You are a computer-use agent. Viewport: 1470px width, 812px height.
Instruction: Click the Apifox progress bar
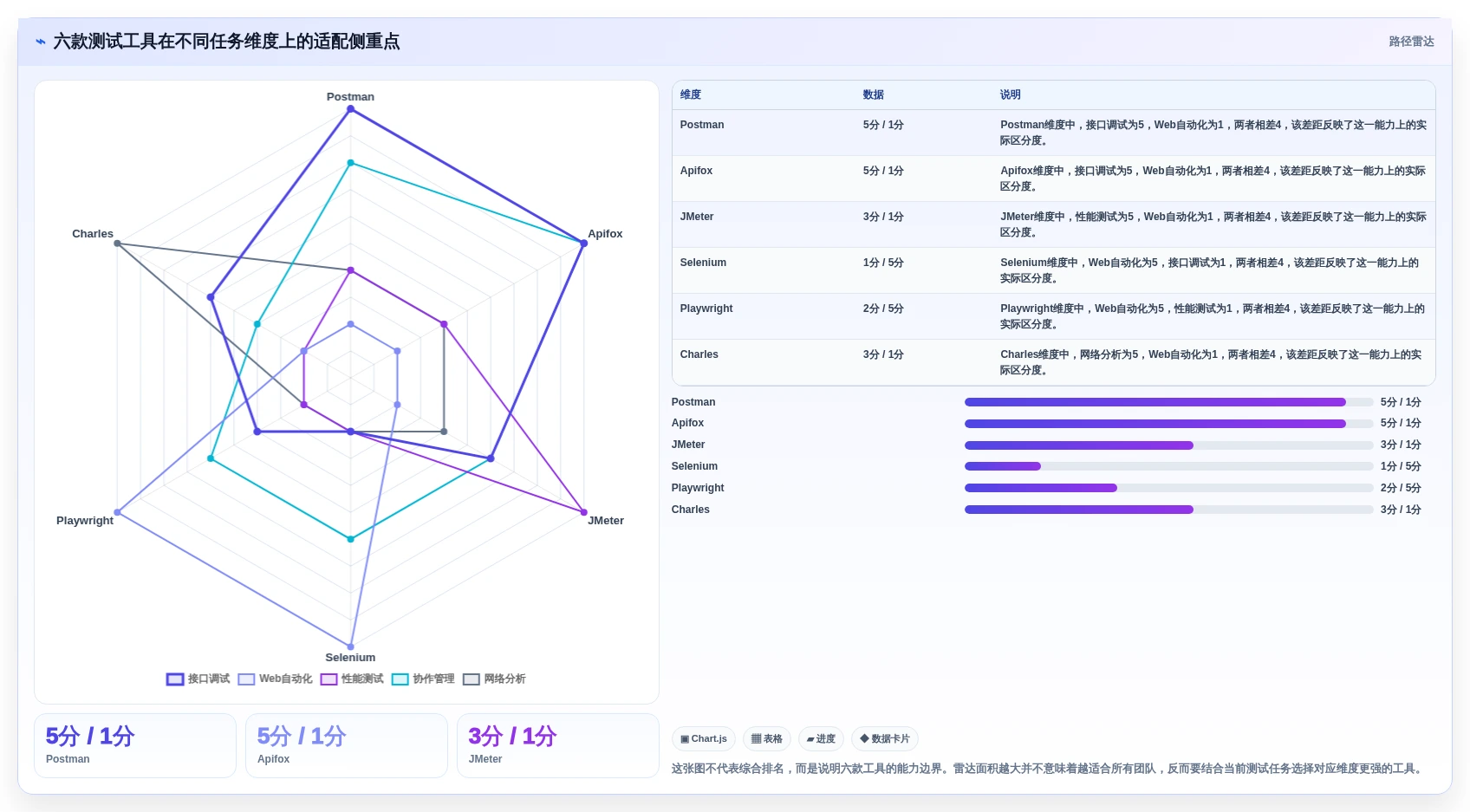tap(1169, 424)
